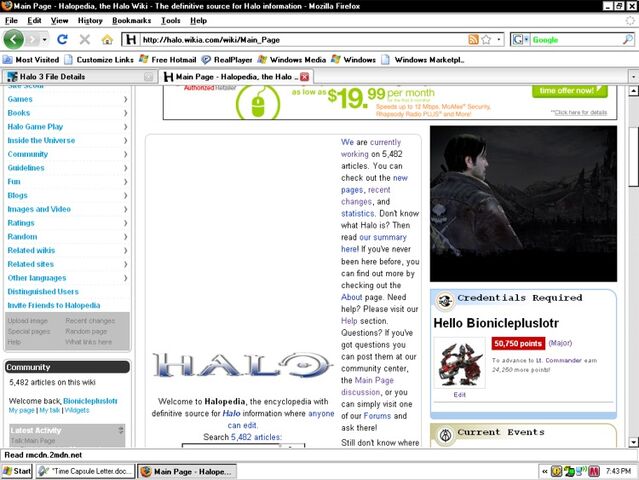Expand the Guidelines sidebar submenu
Viewport: 639px width, 480px height.
125,168
